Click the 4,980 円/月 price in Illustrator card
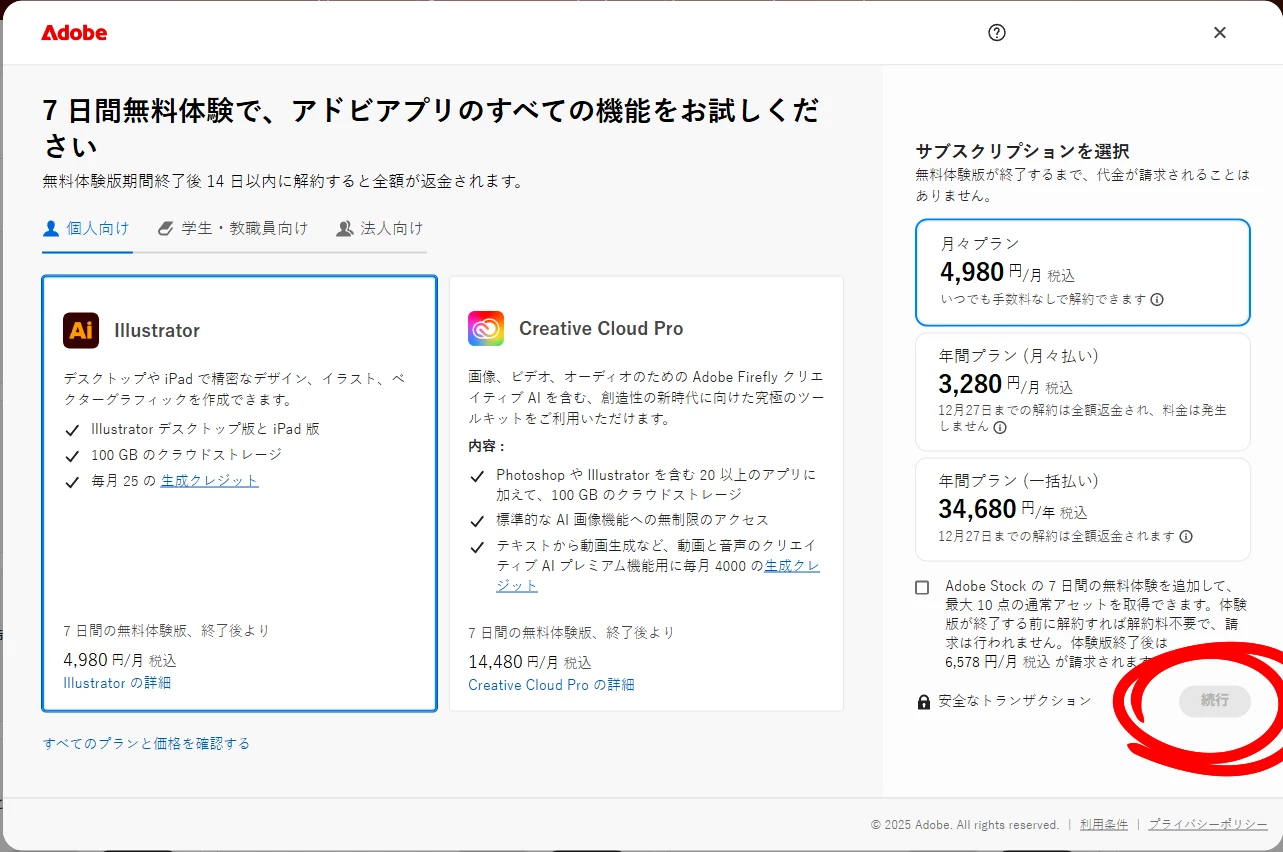This screenshot has height=852, width=1283. (120, 660)
